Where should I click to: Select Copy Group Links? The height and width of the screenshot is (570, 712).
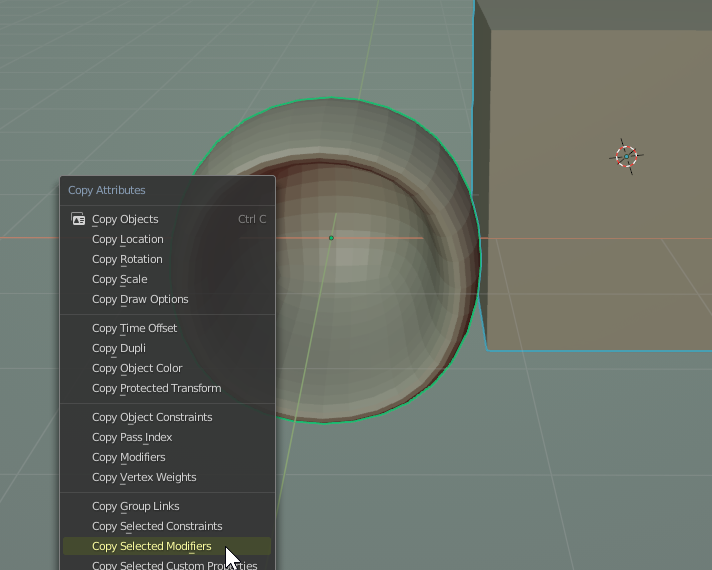[167, 506]
